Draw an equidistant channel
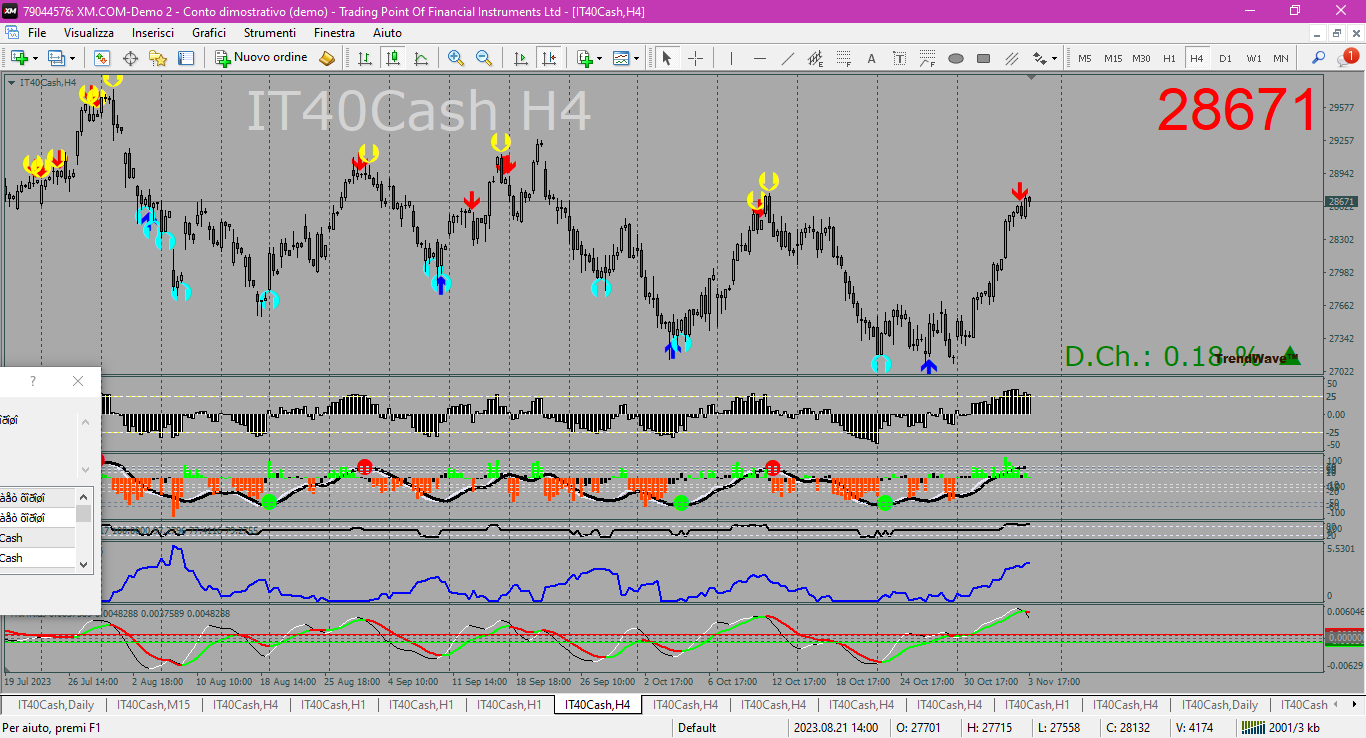1366x738 pixels. point(816,58)
